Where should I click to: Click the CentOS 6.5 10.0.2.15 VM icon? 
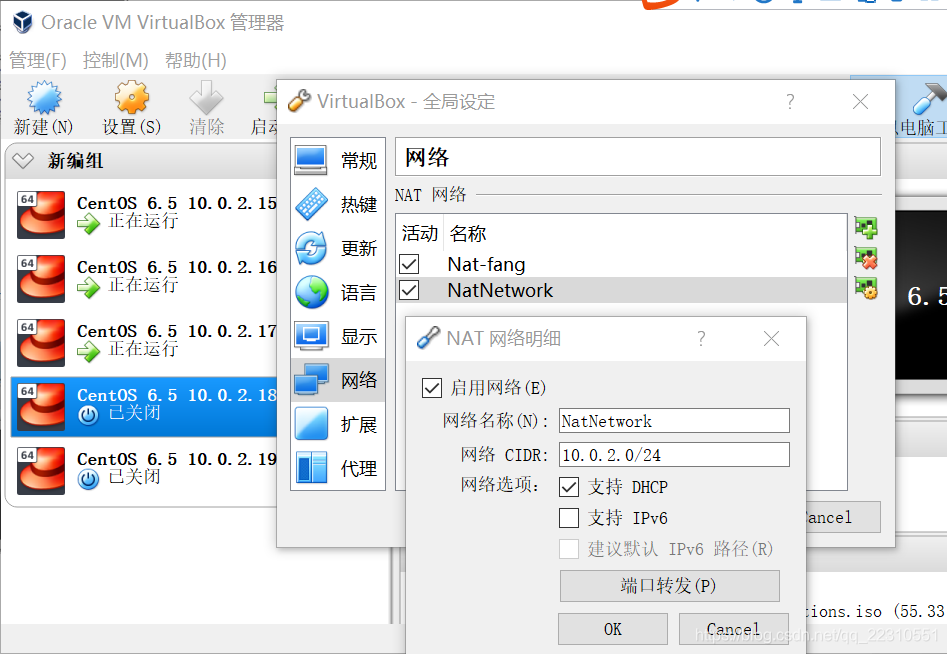pyautogui.click(x=41, y=214)
